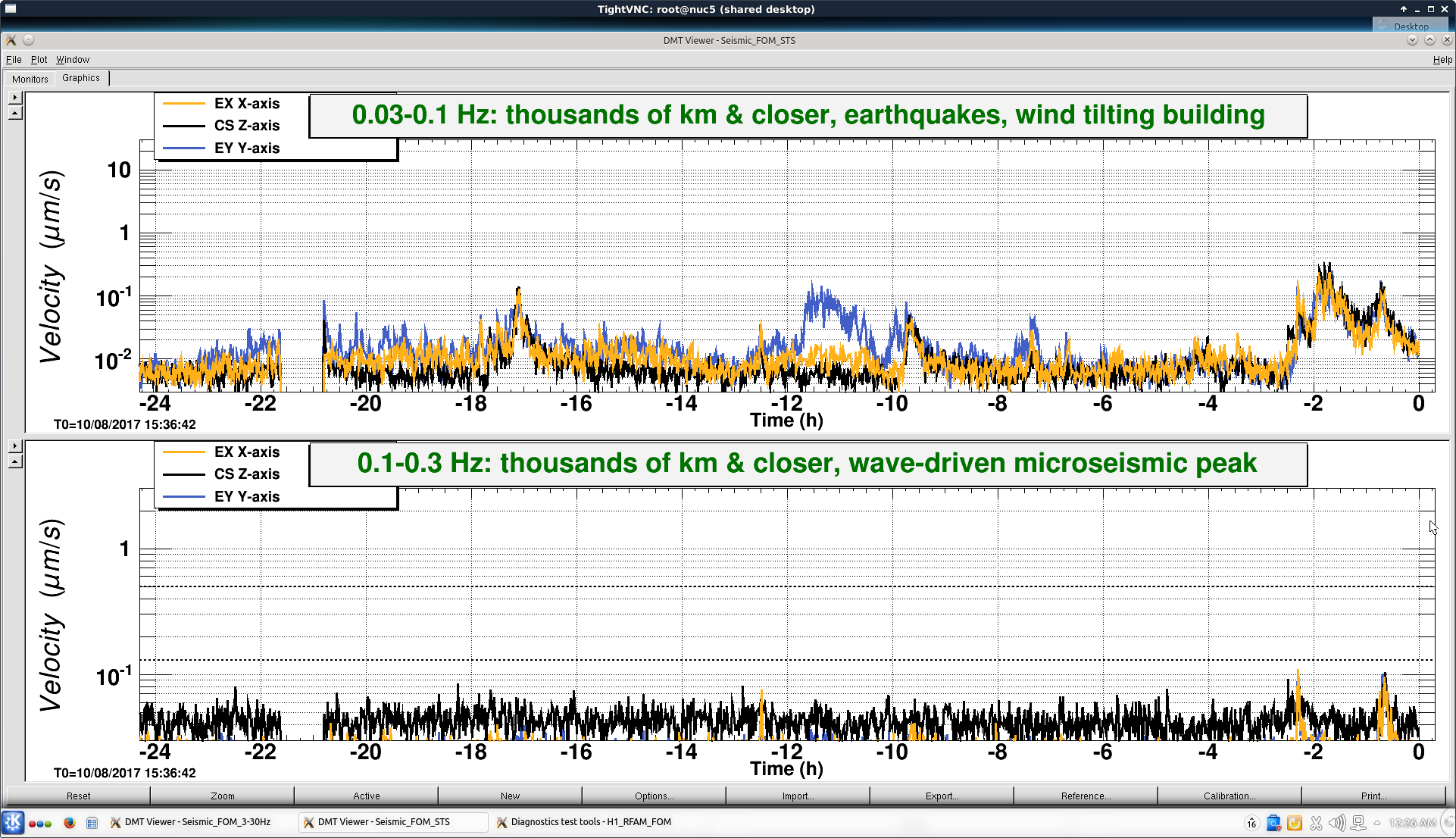Screen dimensions: 1456x838
Task: Click the up-arrow expander beside the bottom plot
Action: coord(15,461)
